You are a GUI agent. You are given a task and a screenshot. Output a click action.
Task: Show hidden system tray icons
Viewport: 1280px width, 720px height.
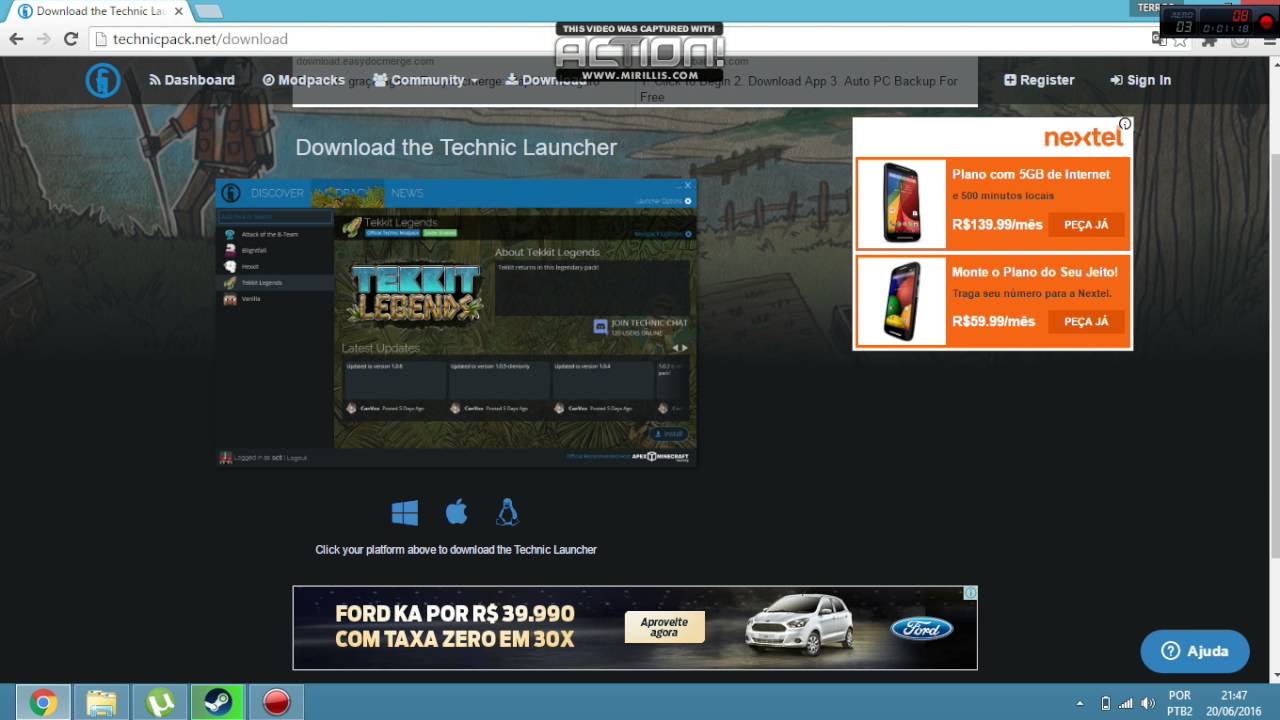pyautogui.click(x=1078, y=703)
